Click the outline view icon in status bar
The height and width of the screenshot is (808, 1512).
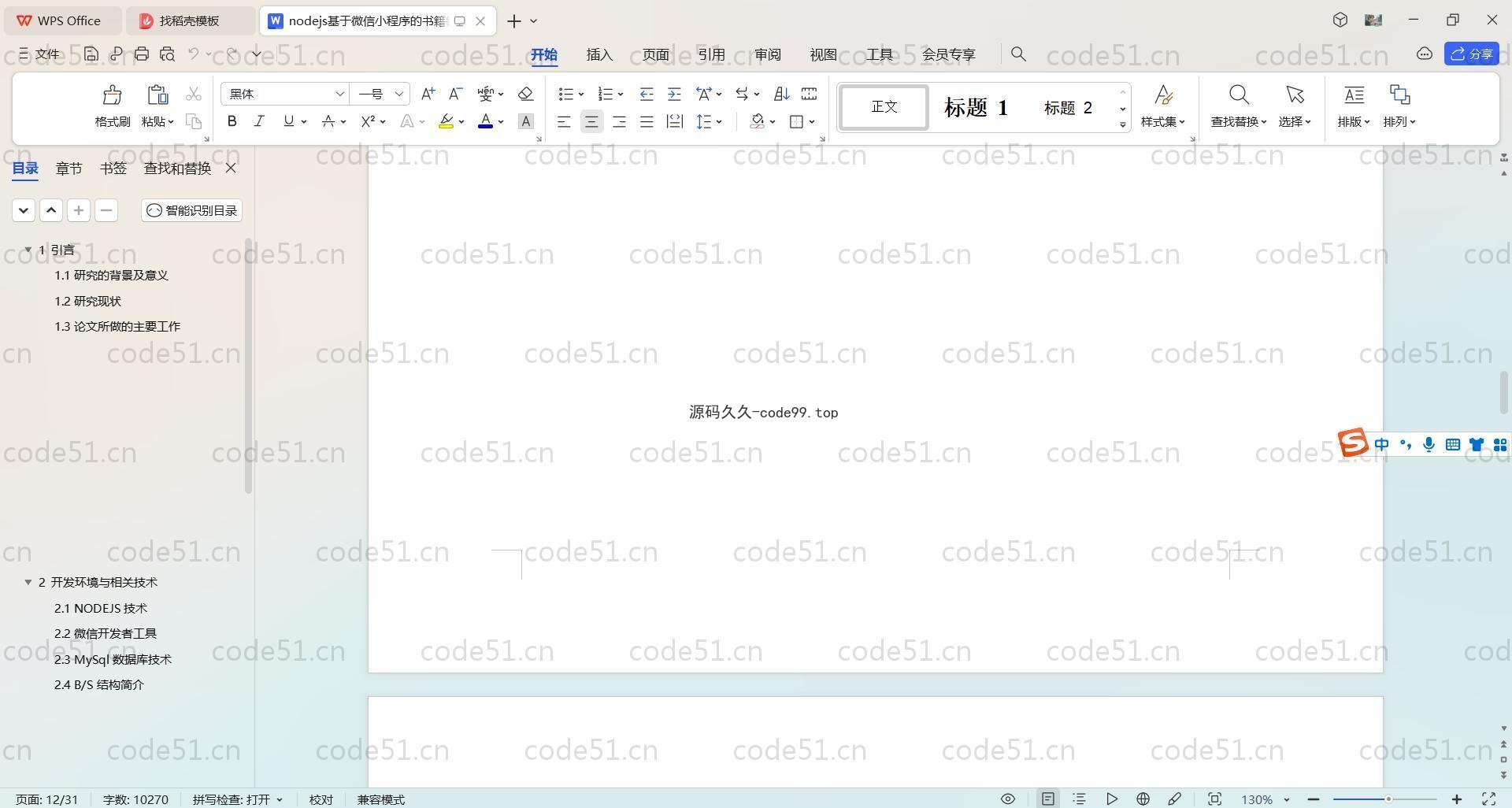1079,799
